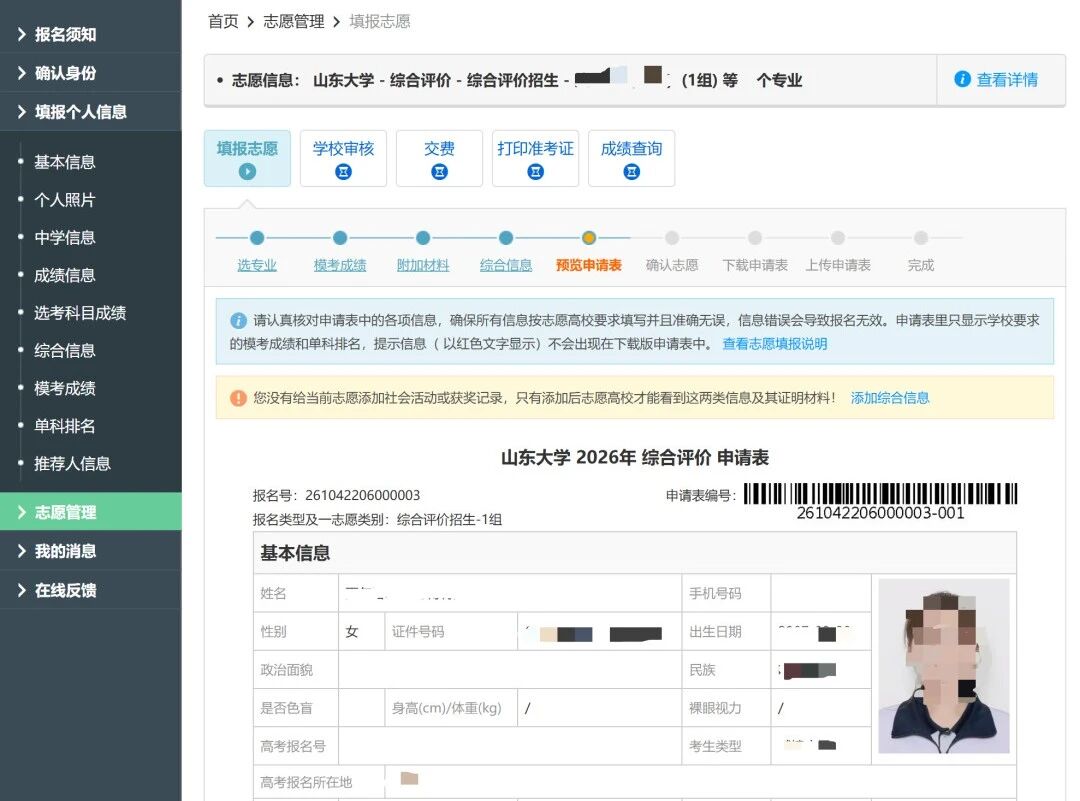Click the gray progress dot above 确认志愿
Viewport: 1080px width, 801px height.
(672, 238)
